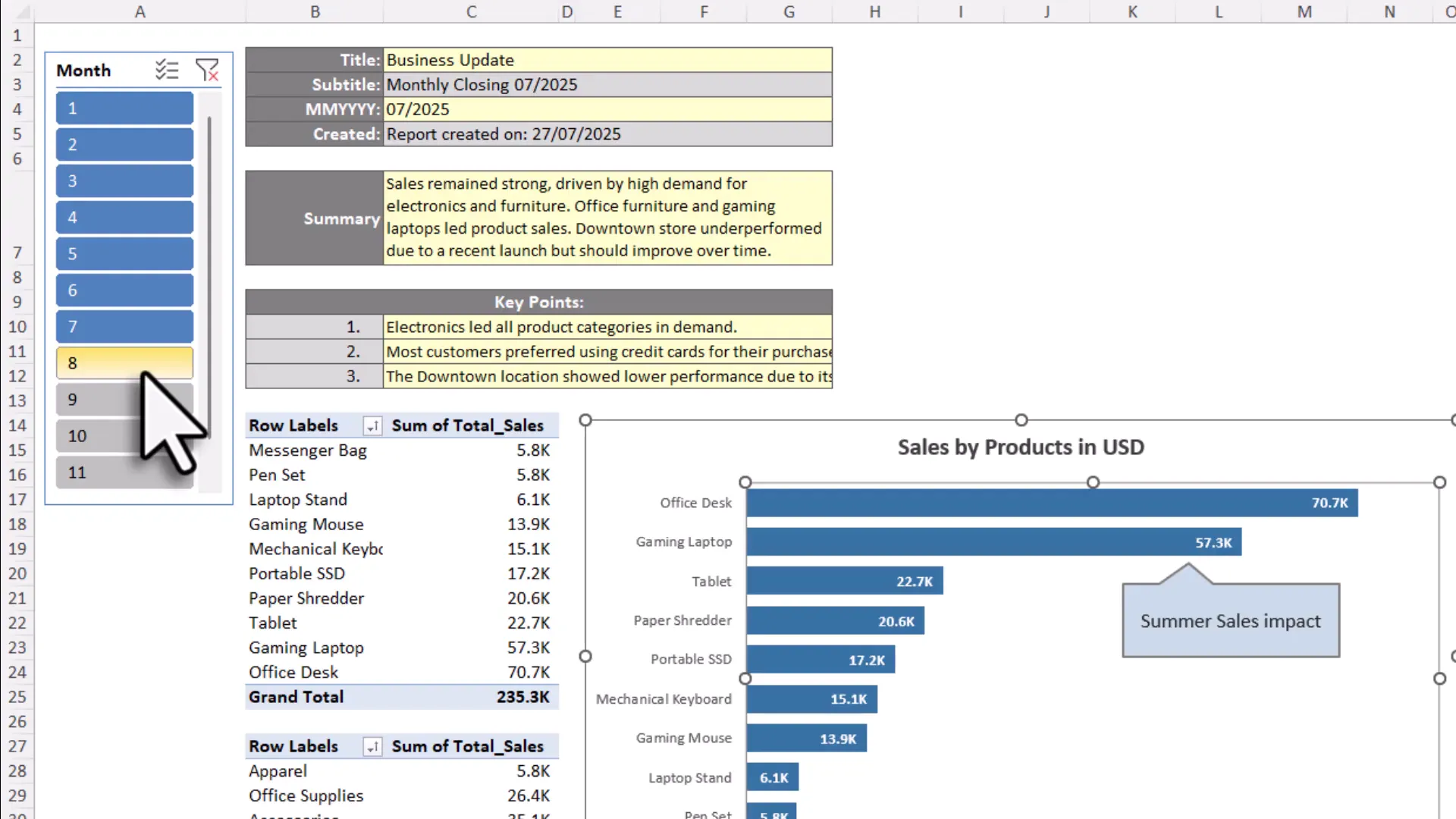Select month 1 in the Month slicer
The image size is (1456, 819).
(124, 108)
